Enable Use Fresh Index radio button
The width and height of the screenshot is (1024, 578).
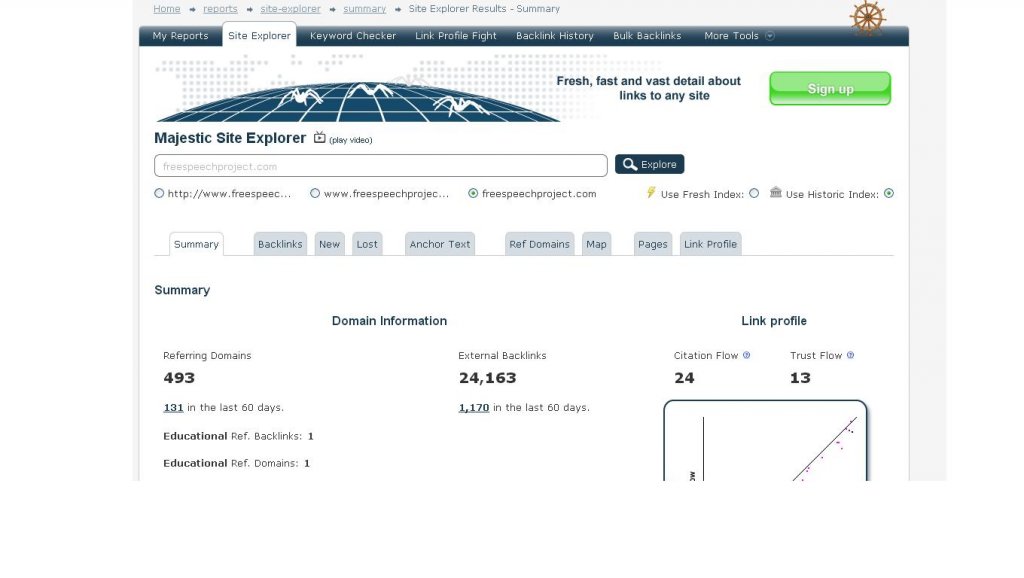(x=754, y=193)
